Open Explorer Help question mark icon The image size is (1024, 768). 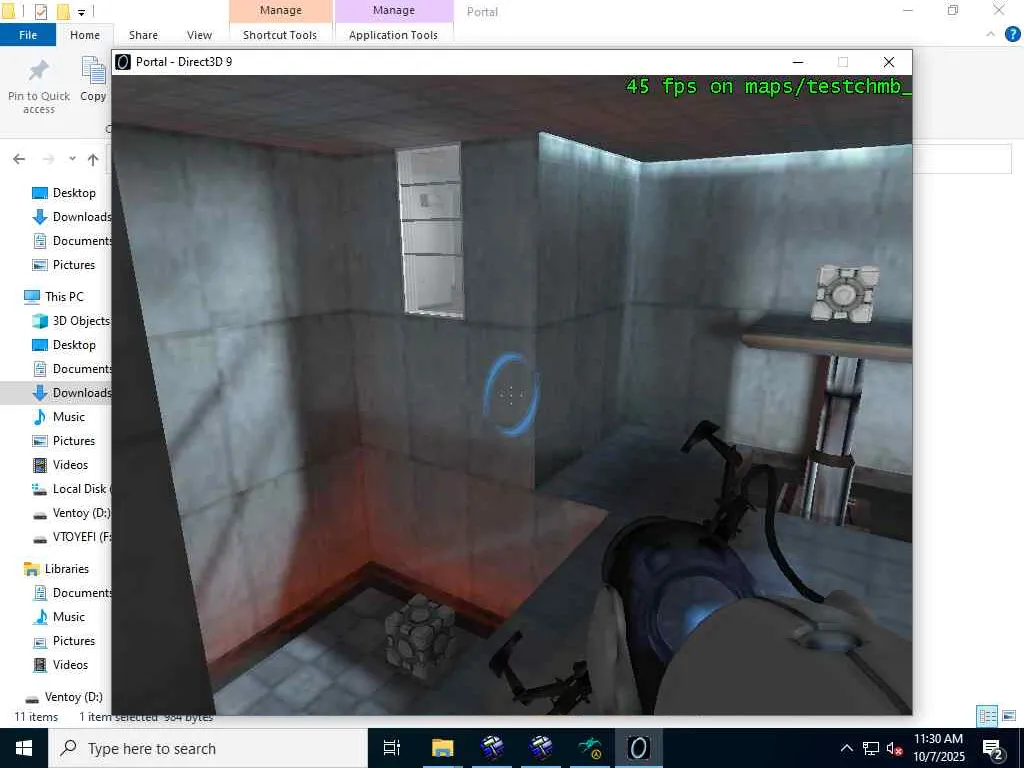1012,35
